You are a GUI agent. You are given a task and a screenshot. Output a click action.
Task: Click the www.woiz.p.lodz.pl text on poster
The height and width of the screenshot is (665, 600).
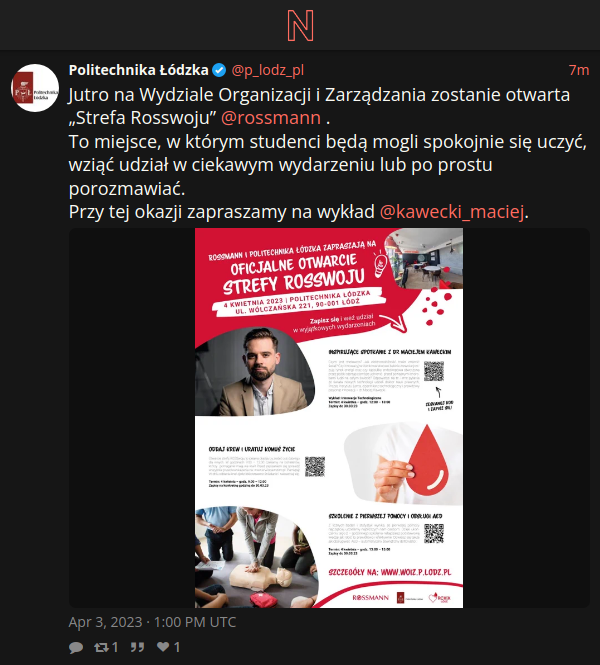tap(416, 572)
